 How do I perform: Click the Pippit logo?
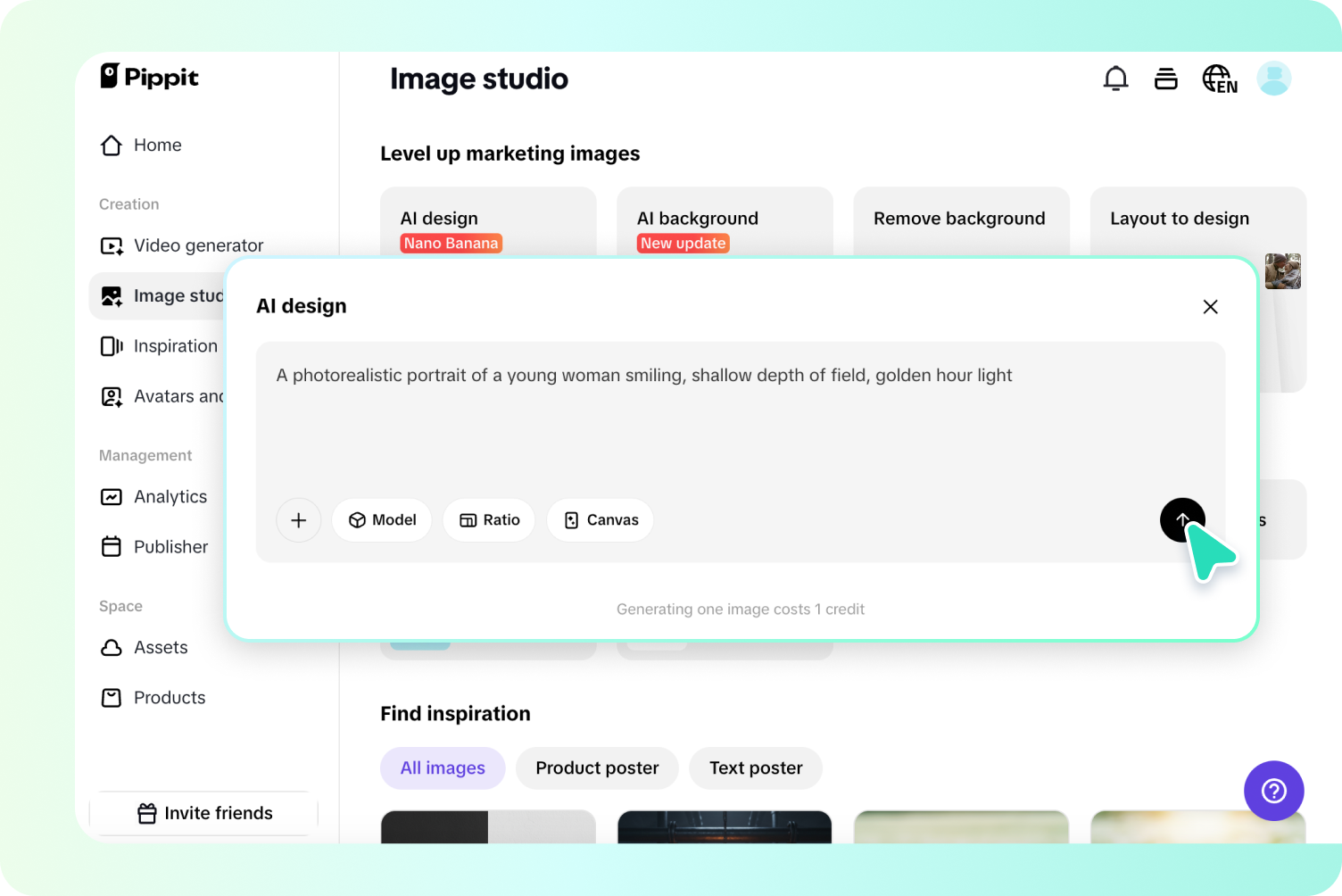tap(150, 77)
